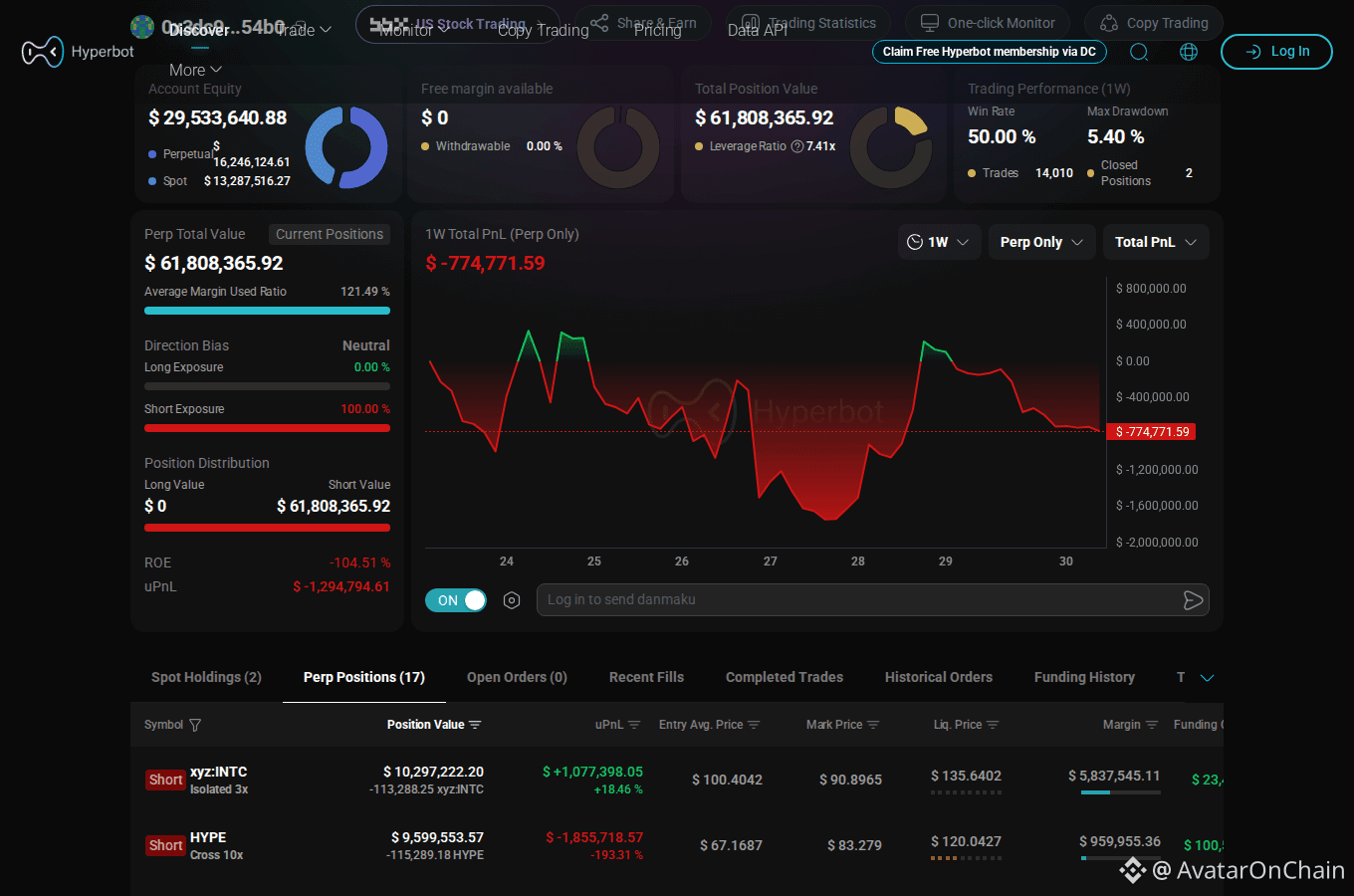Switch to Spot Holdings (2) tab

pyautogui.click(x=206, y=677)
